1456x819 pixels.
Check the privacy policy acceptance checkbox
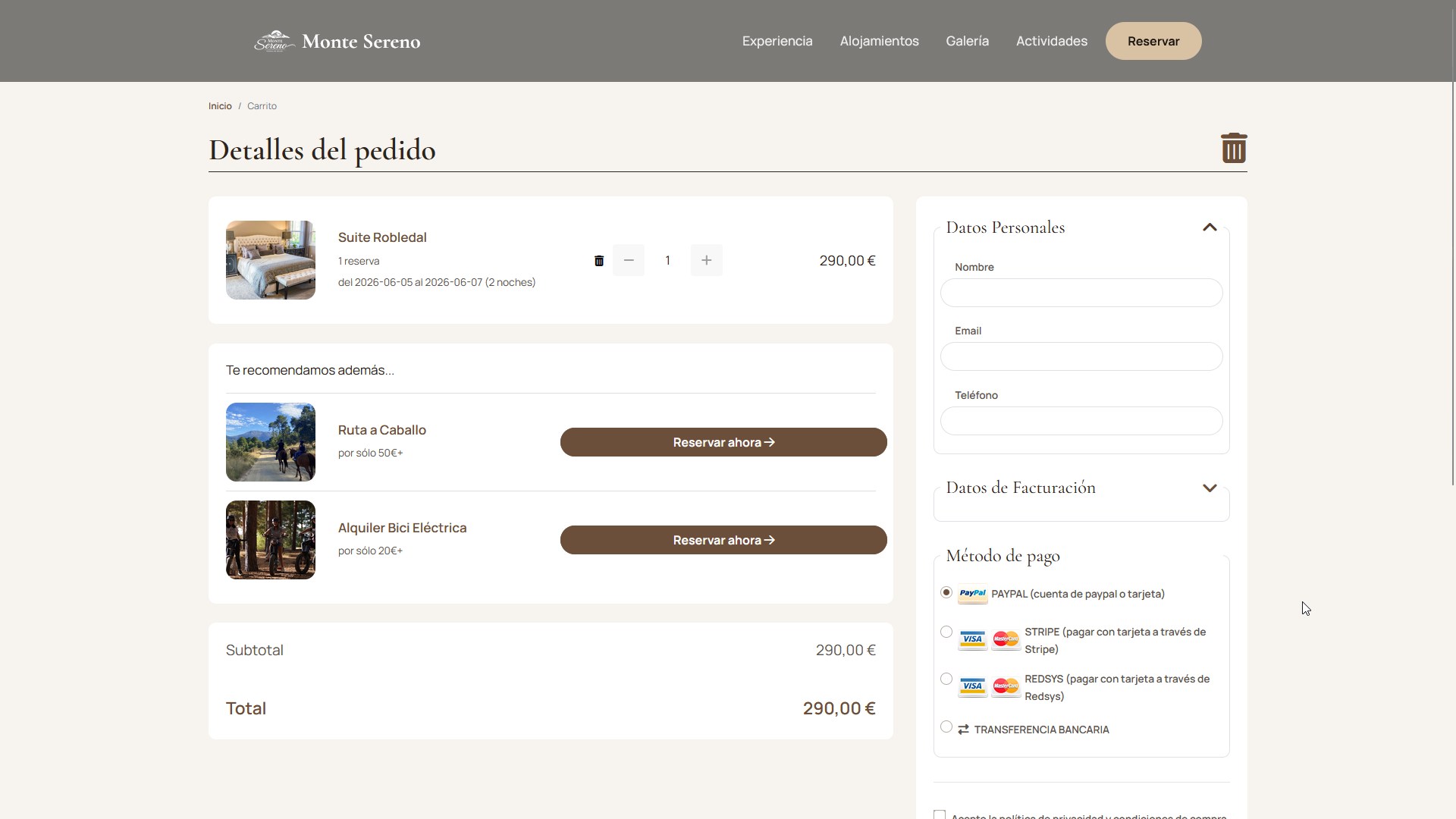pyautogui.click(x=940, y=814)
